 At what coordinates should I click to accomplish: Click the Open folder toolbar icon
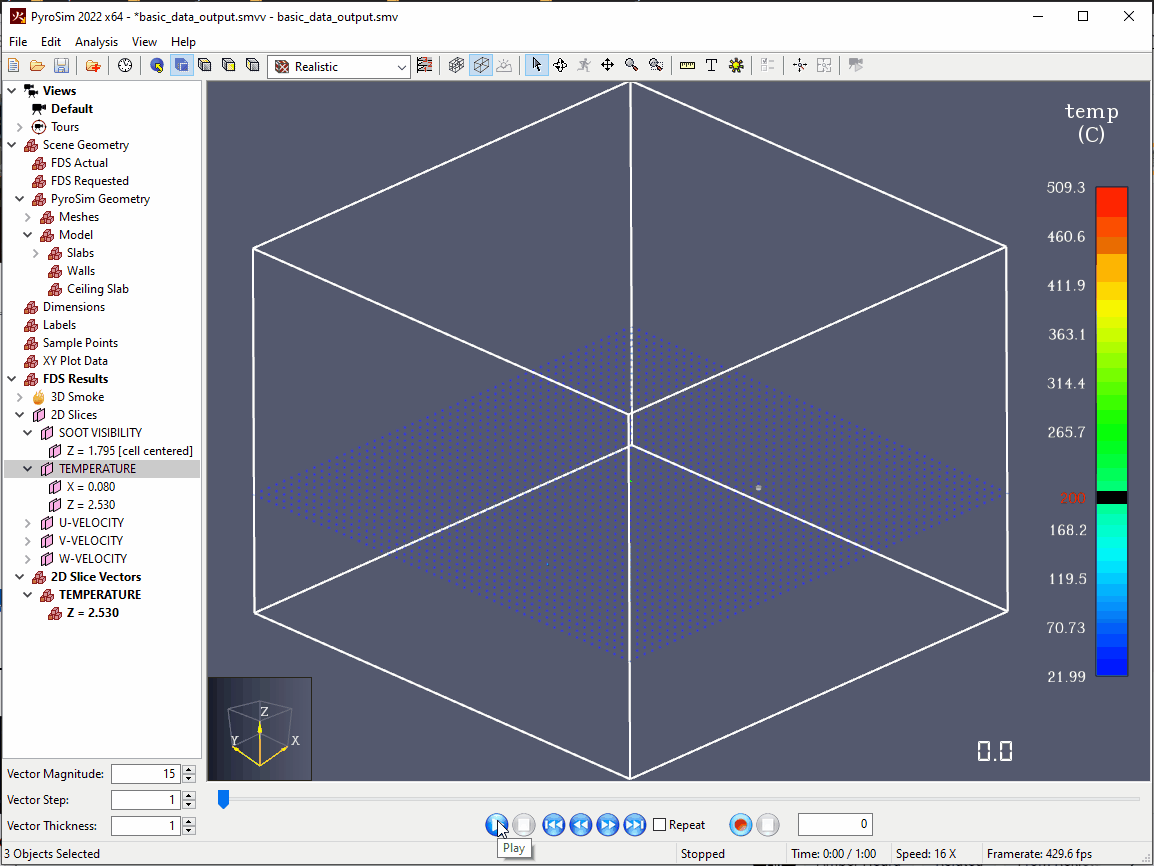pos(37,65)
